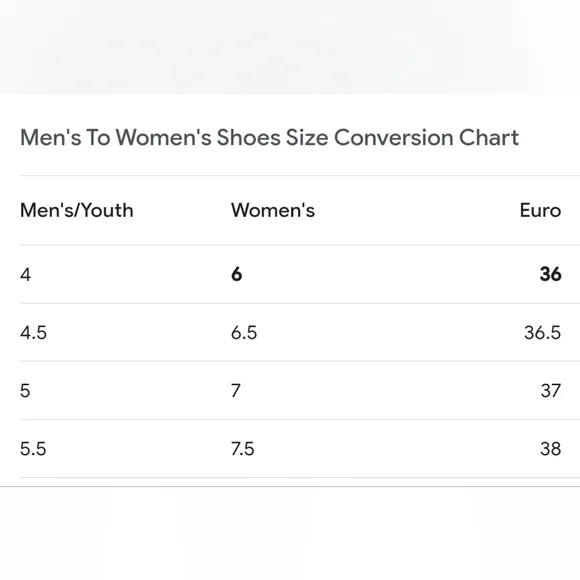Click bold Women's size 6 cell
580x580 pixels.
[x=237, y=274]
